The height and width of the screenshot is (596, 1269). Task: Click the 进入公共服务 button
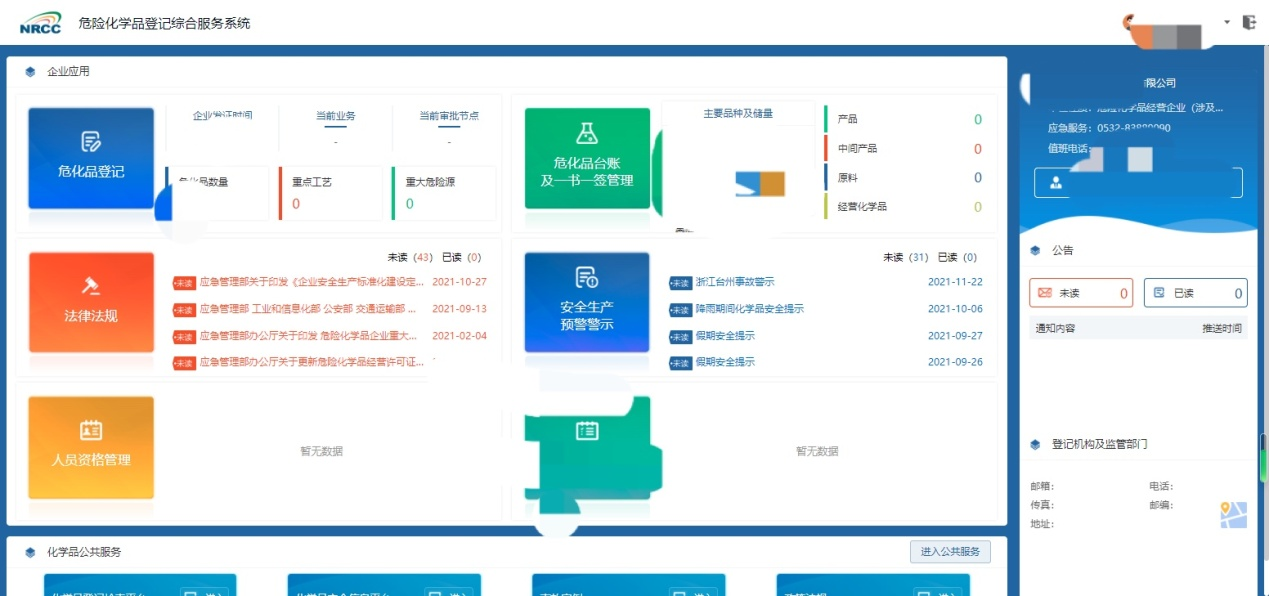tap(948, 551)
